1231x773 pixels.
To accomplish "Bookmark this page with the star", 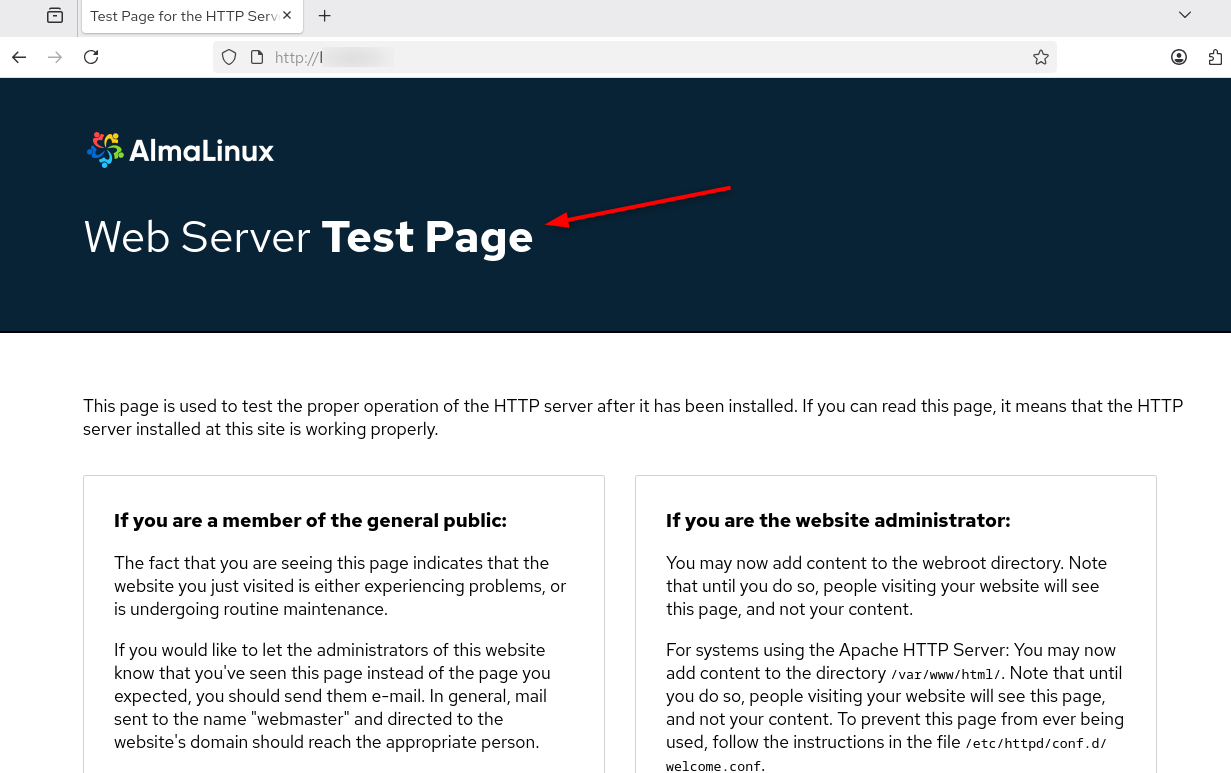I will [x=1041, y=57].
